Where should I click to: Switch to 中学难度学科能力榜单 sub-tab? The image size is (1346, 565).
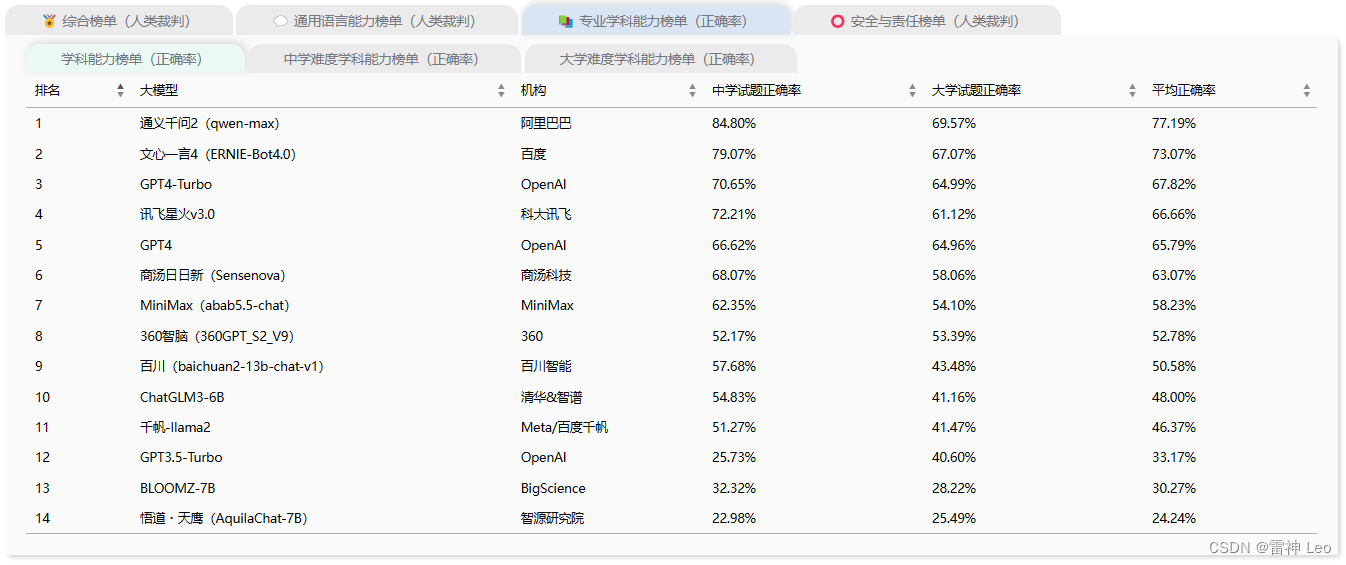tap(383, 59)
